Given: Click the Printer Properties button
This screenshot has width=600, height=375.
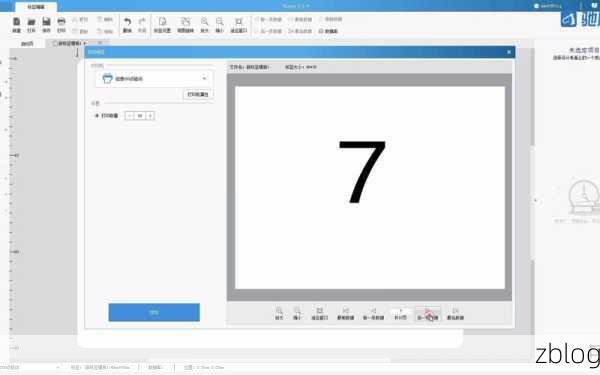Looking at the screenshot, I should coord(198,94).
